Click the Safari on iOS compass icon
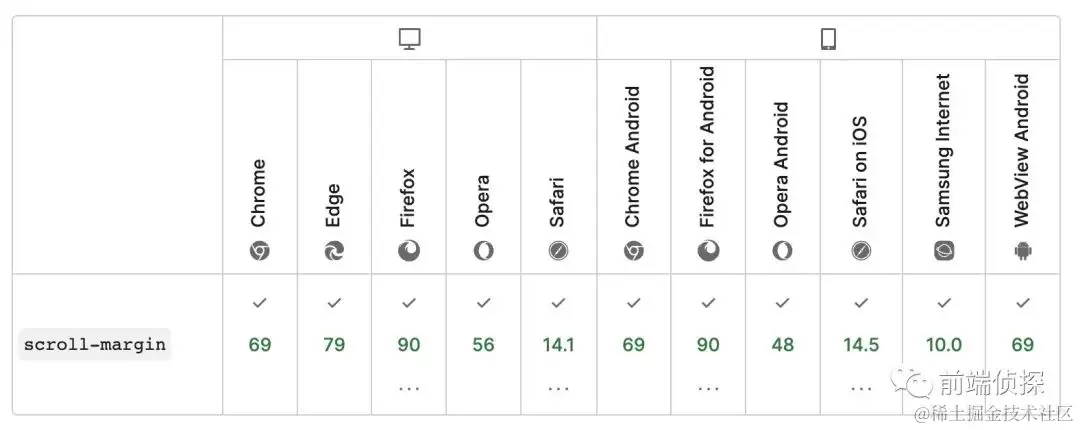Image resolution: width=1080 pixels, height=430 pixels. [860, 250]
